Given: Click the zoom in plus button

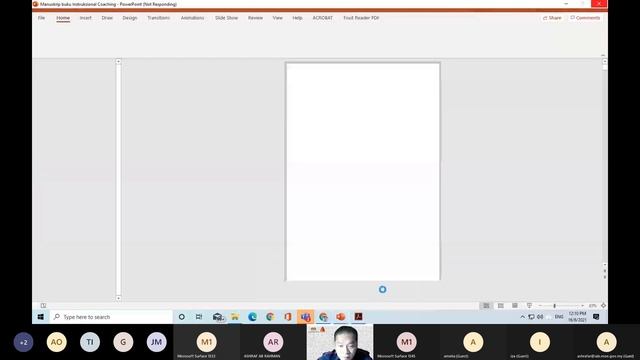Looking at the screenshot, I should [x=582, y=305].
